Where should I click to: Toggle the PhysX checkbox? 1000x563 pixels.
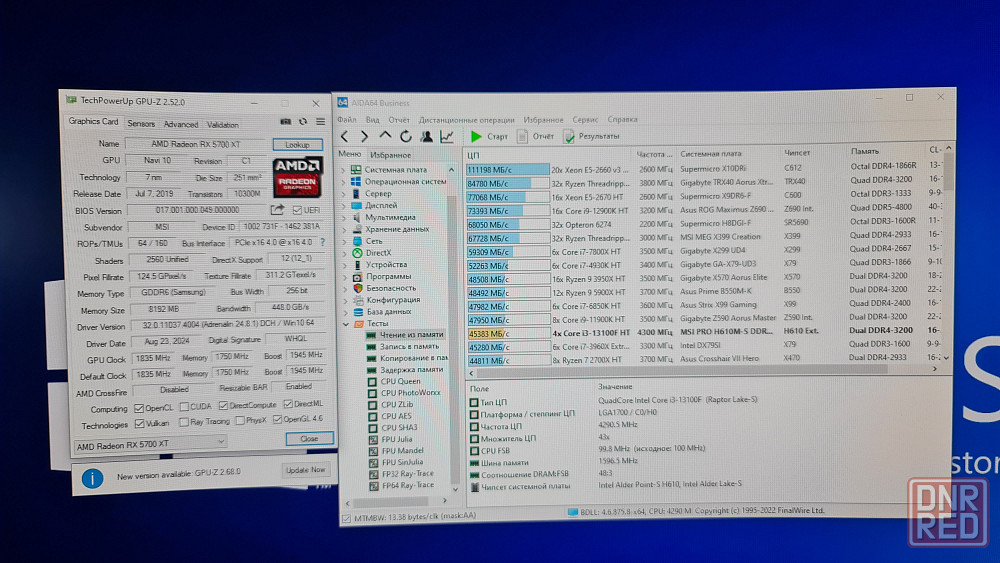click(240, 421)
